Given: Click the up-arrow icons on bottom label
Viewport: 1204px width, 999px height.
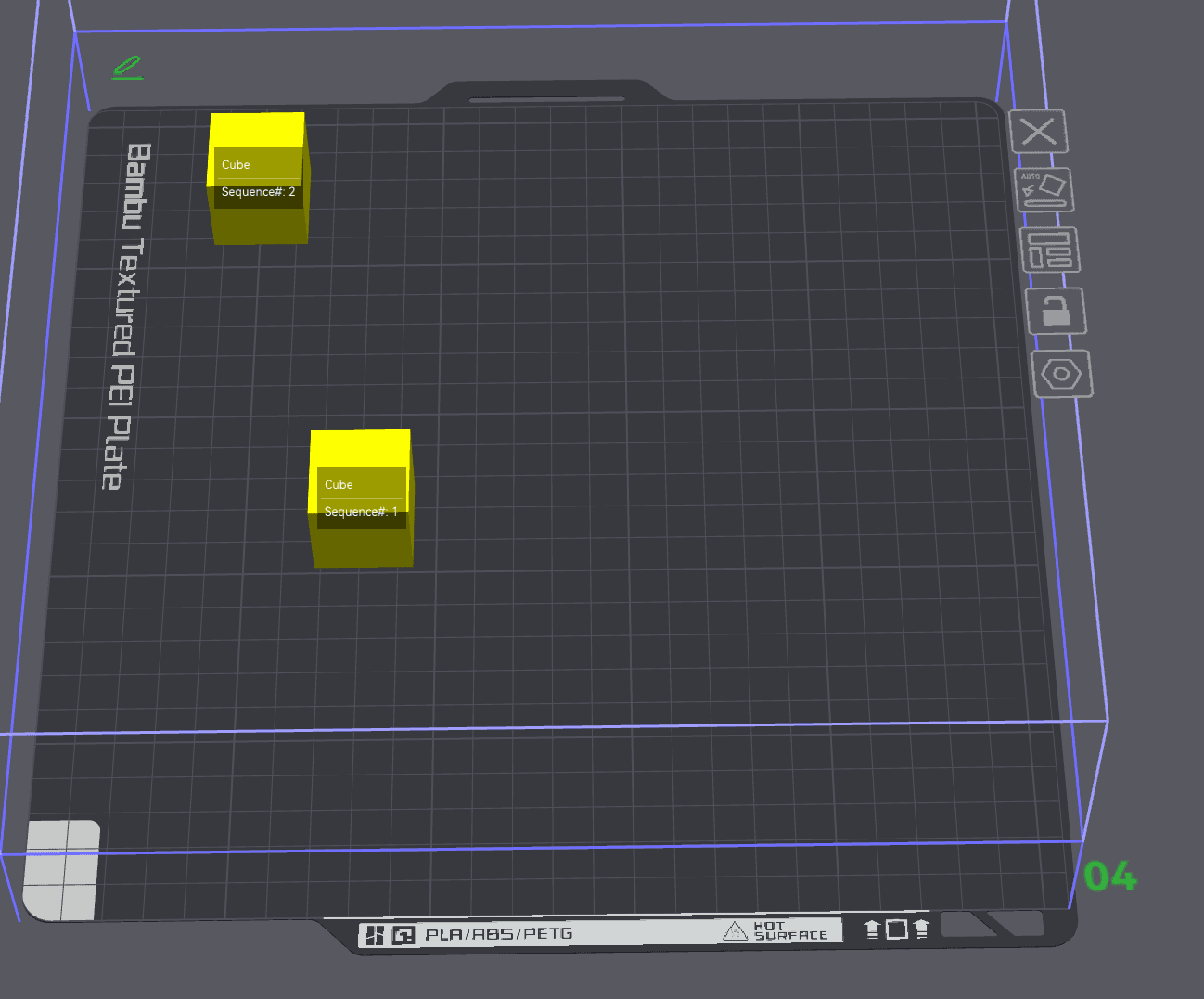Looking at the screenshot, I should (x=896, y=929).
